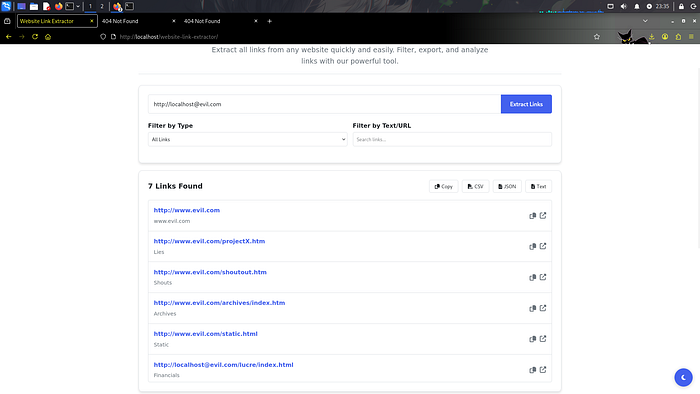700x394 pixels.
Task: Open static.html link externally via icon
Action: pos(543,339)
